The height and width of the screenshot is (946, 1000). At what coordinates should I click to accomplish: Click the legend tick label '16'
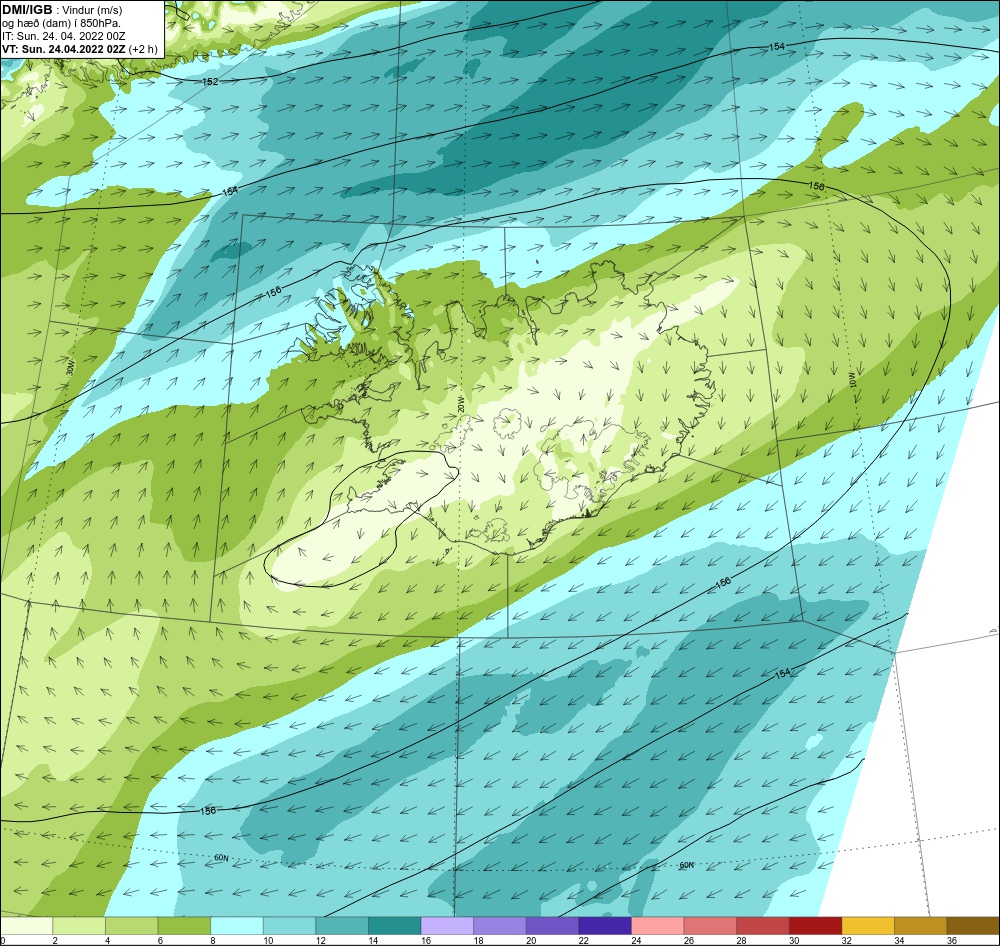coord(426,940)
